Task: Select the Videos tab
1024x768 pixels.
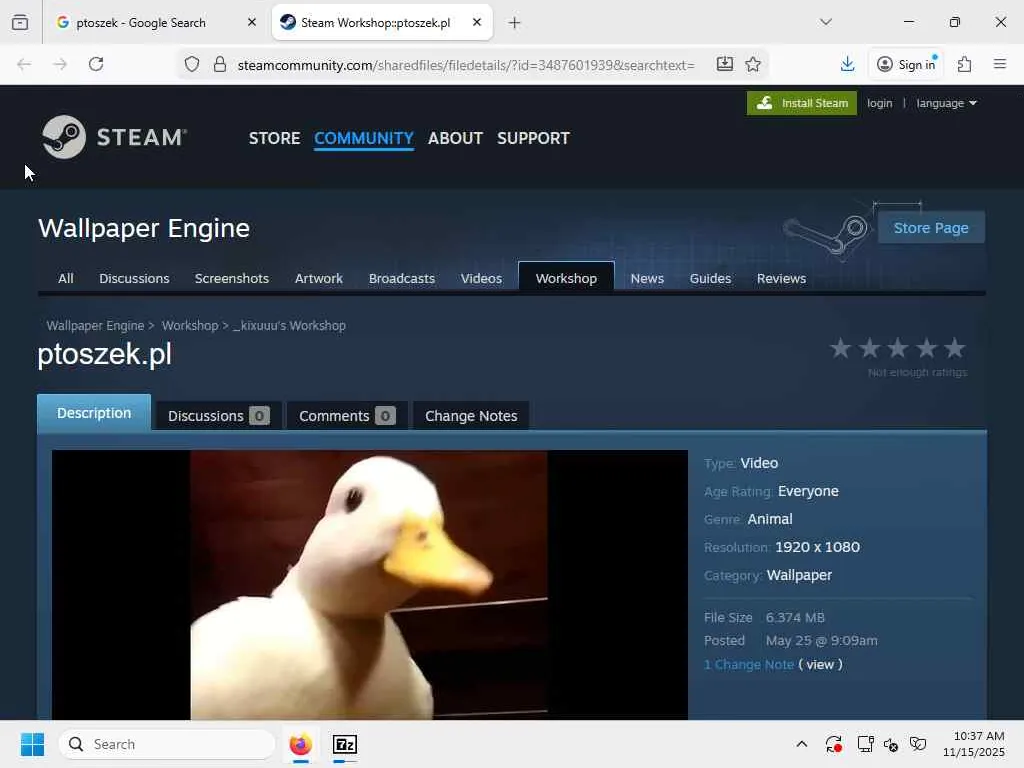Action: tap(481, 278)
